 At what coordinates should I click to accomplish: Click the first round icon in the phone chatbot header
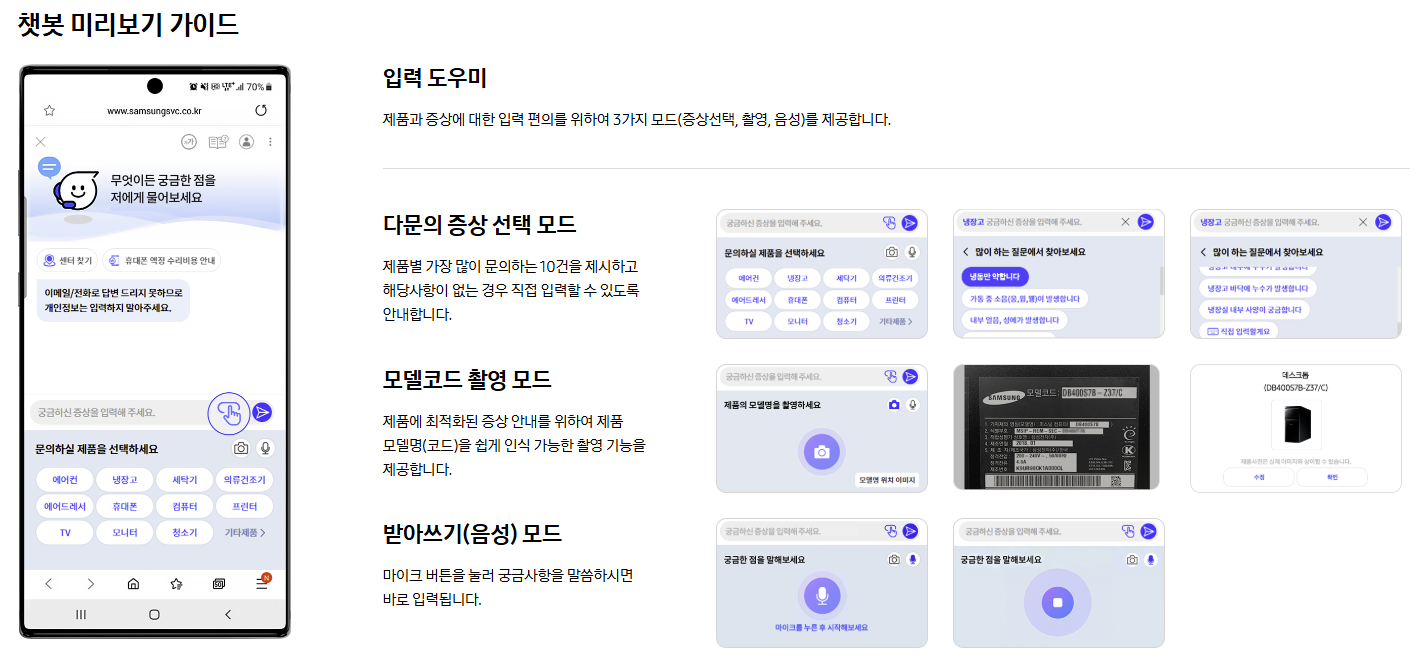coord(189,142)
